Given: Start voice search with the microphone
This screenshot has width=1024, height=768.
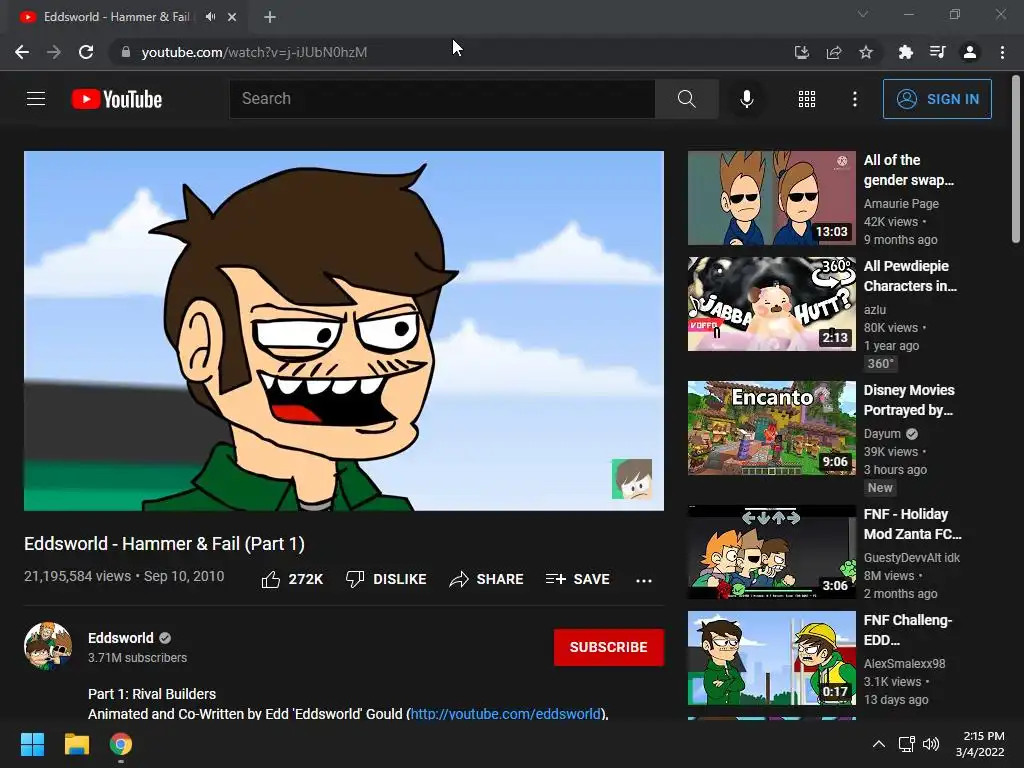Looking at the screenshot, I should [746, 99].
